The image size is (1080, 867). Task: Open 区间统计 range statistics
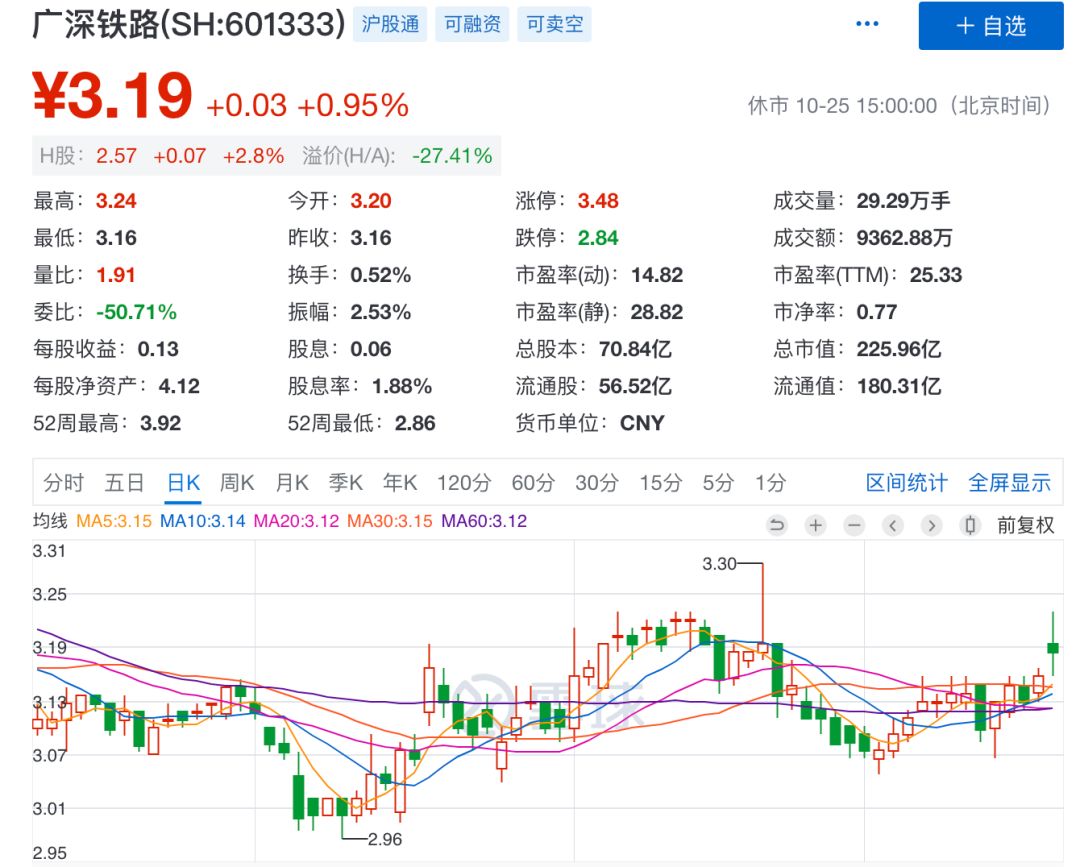(906, 483)
